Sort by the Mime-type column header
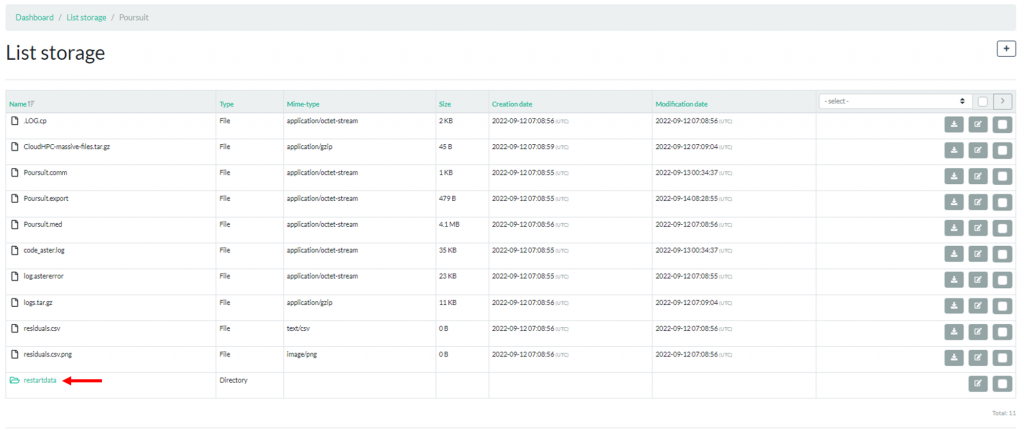The height and width of the screenshot is (430, 1024). [x=303, y=104]
